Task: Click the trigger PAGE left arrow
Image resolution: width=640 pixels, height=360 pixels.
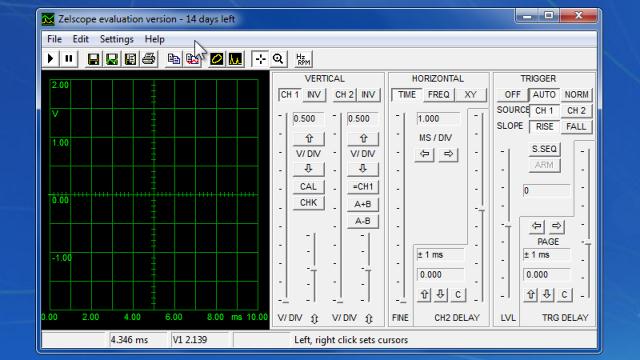Action: [537, 226]
